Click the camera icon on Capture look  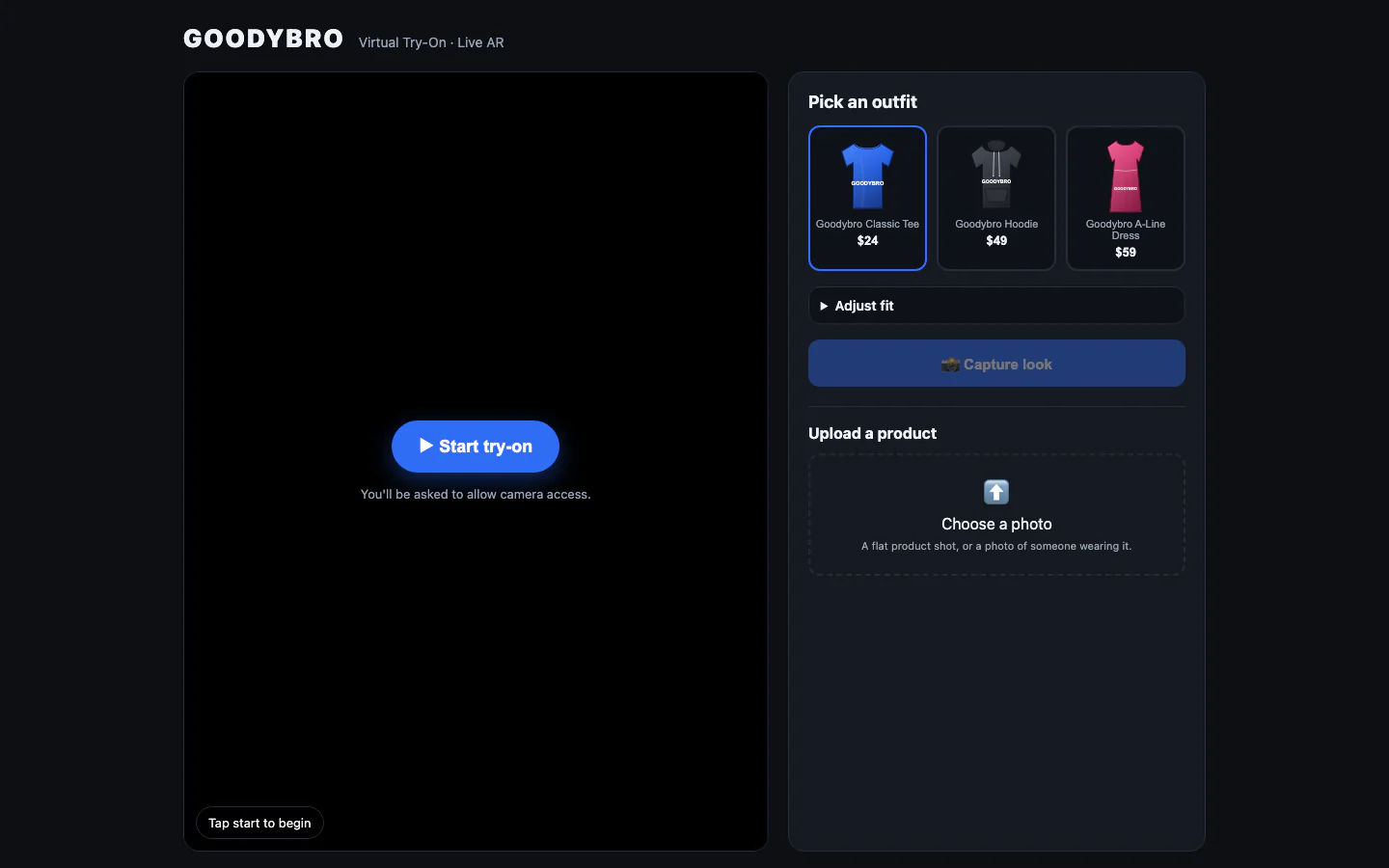point(950,365)
